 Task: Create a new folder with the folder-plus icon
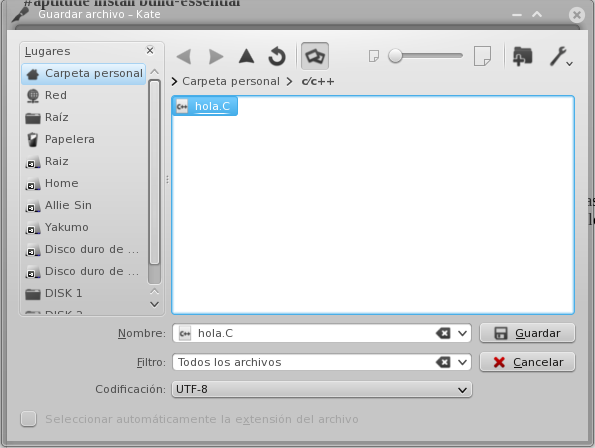coord(523,57)
